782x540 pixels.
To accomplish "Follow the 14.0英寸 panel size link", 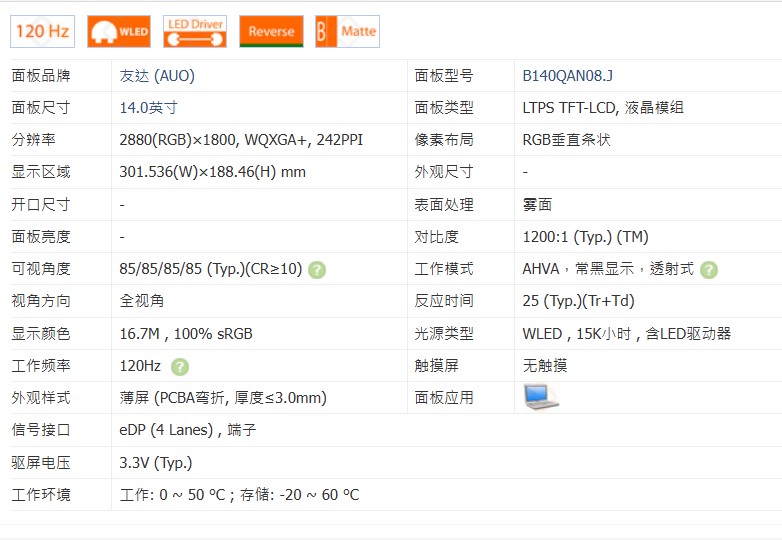I will [x=148, y=108].
